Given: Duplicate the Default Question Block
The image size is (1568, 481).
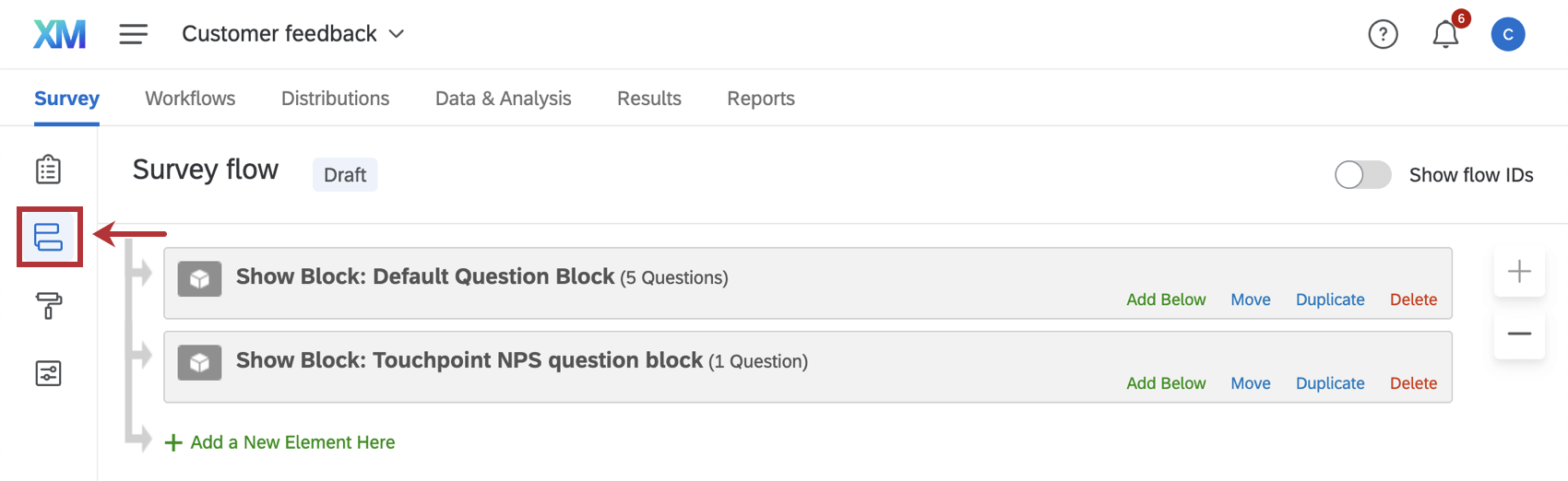Looking at the screenshot, I should (x=1330, y=299).
